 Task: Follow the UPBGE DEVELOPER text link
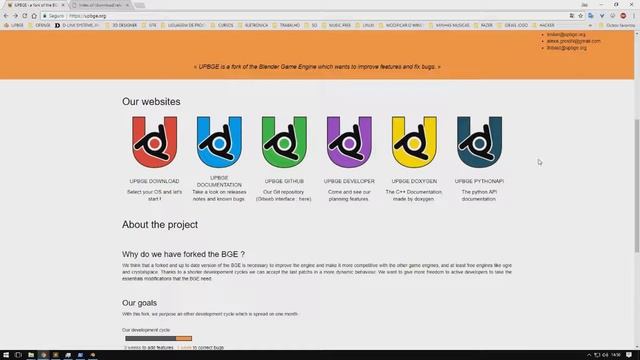click(x=349, y=181)
